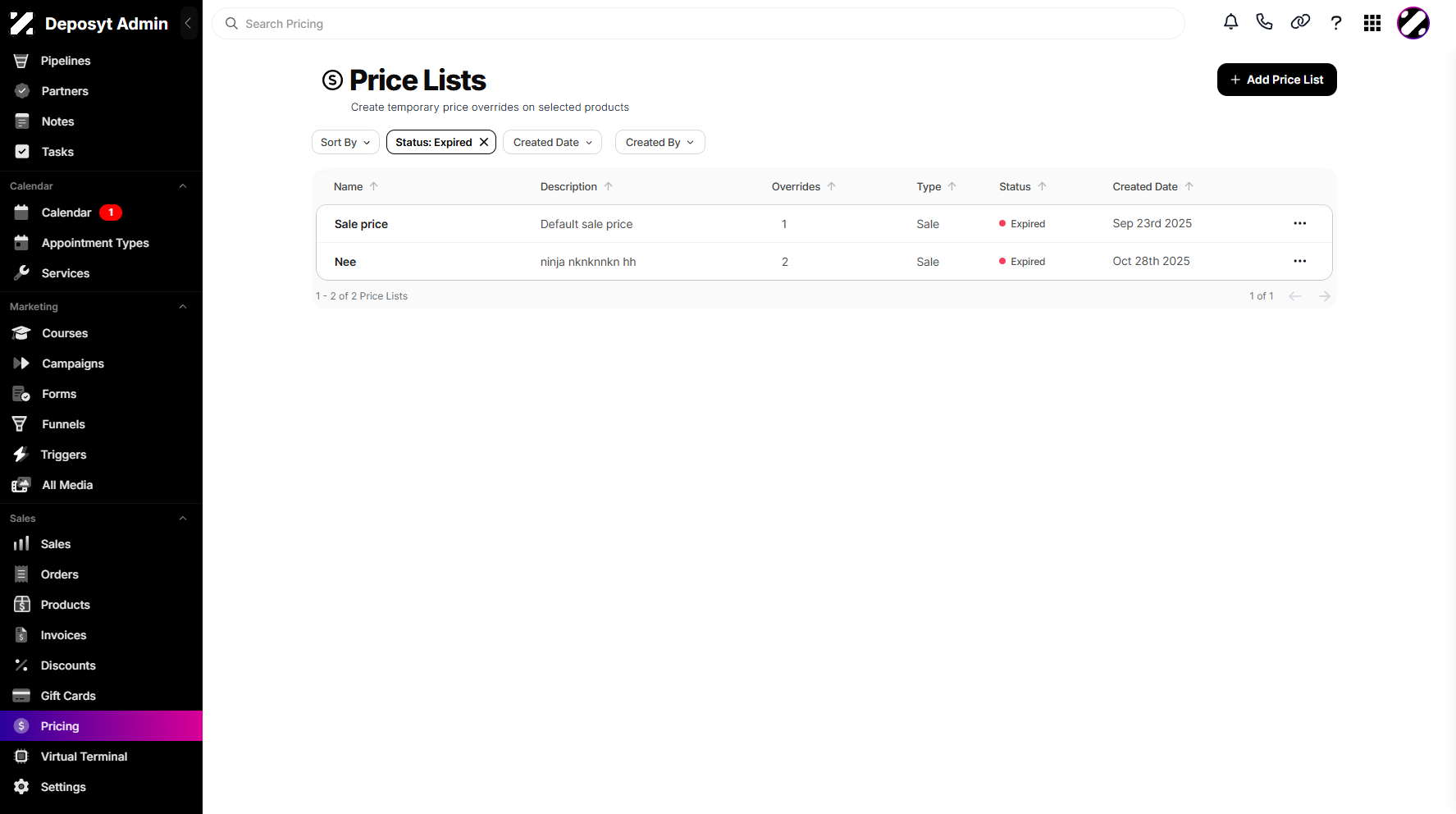Click the Calendar notification badge showing 1

click(111, 213)
